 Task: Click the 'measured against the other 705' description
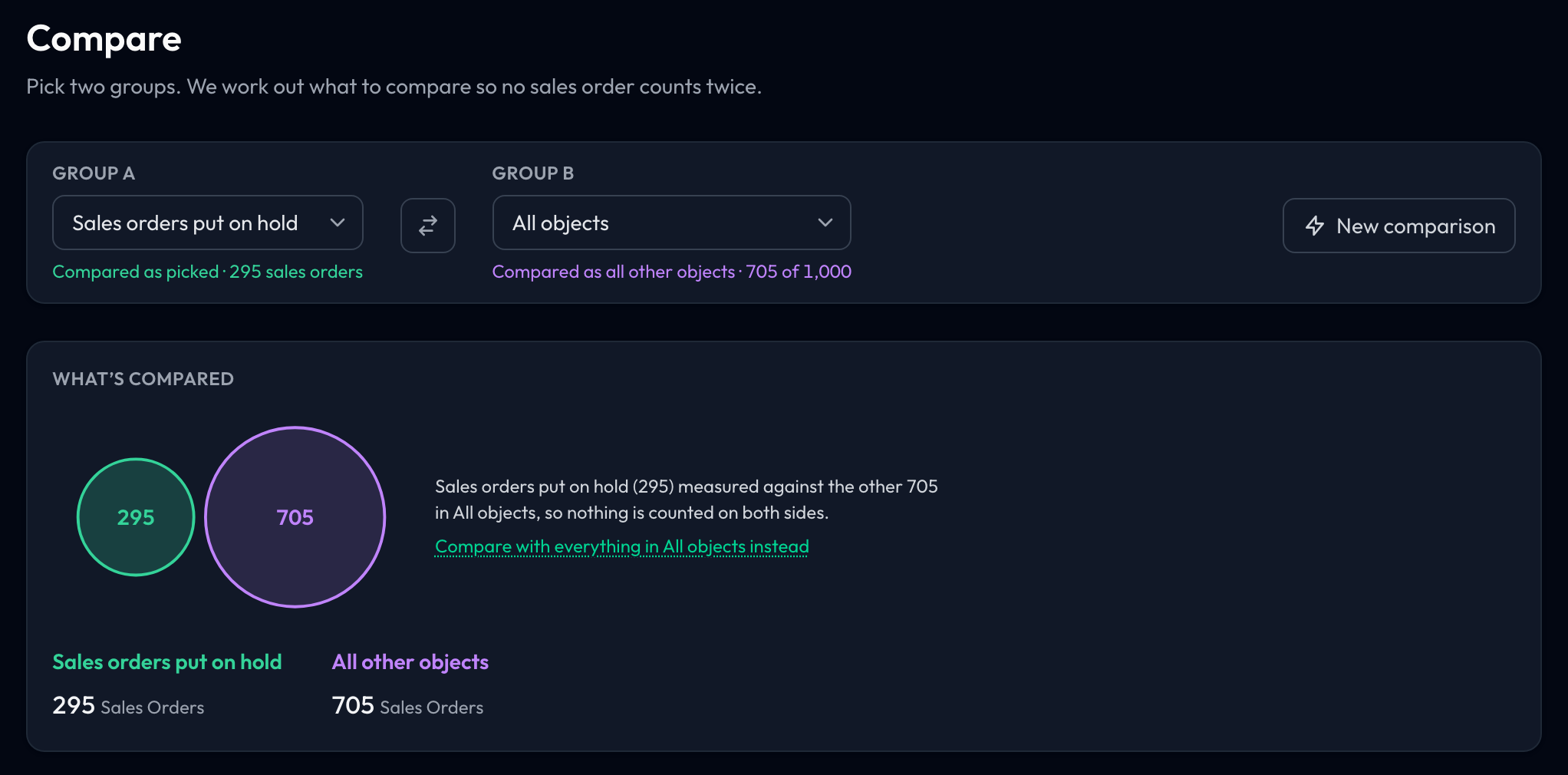(x=687, y=500)
